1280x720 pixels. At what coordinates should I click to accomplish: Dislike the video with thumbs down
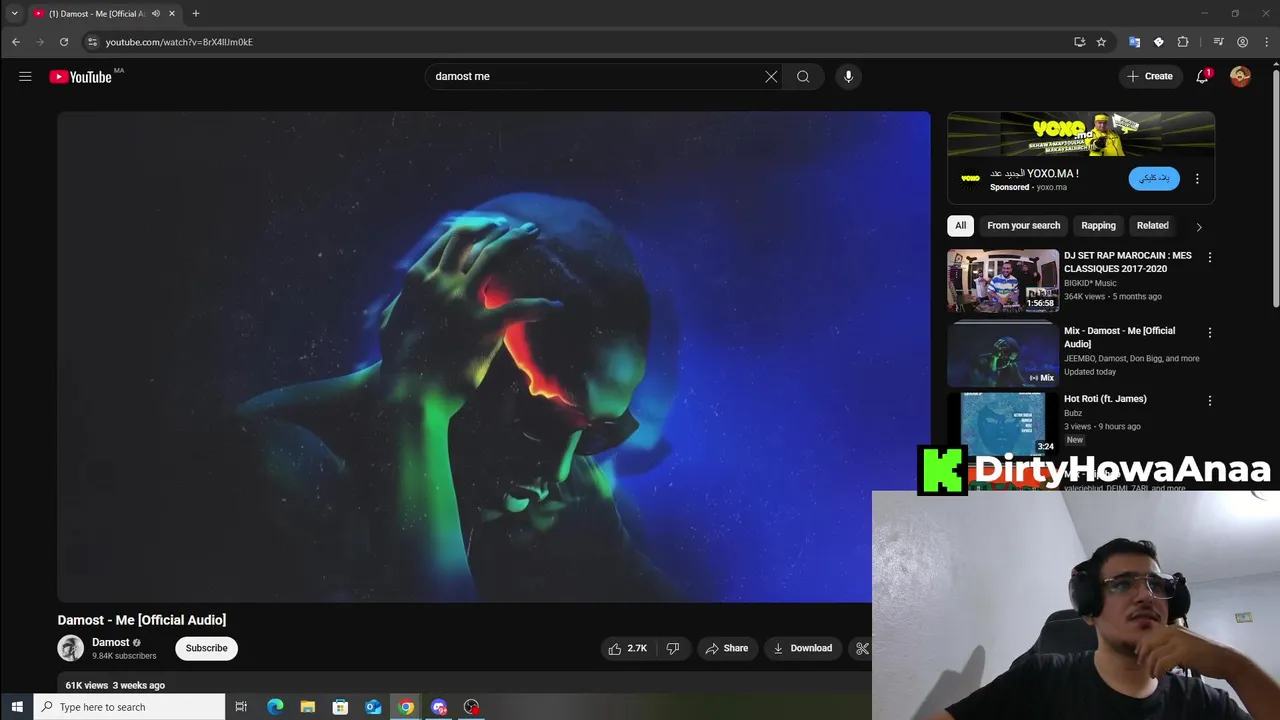[x=673, y=648]
